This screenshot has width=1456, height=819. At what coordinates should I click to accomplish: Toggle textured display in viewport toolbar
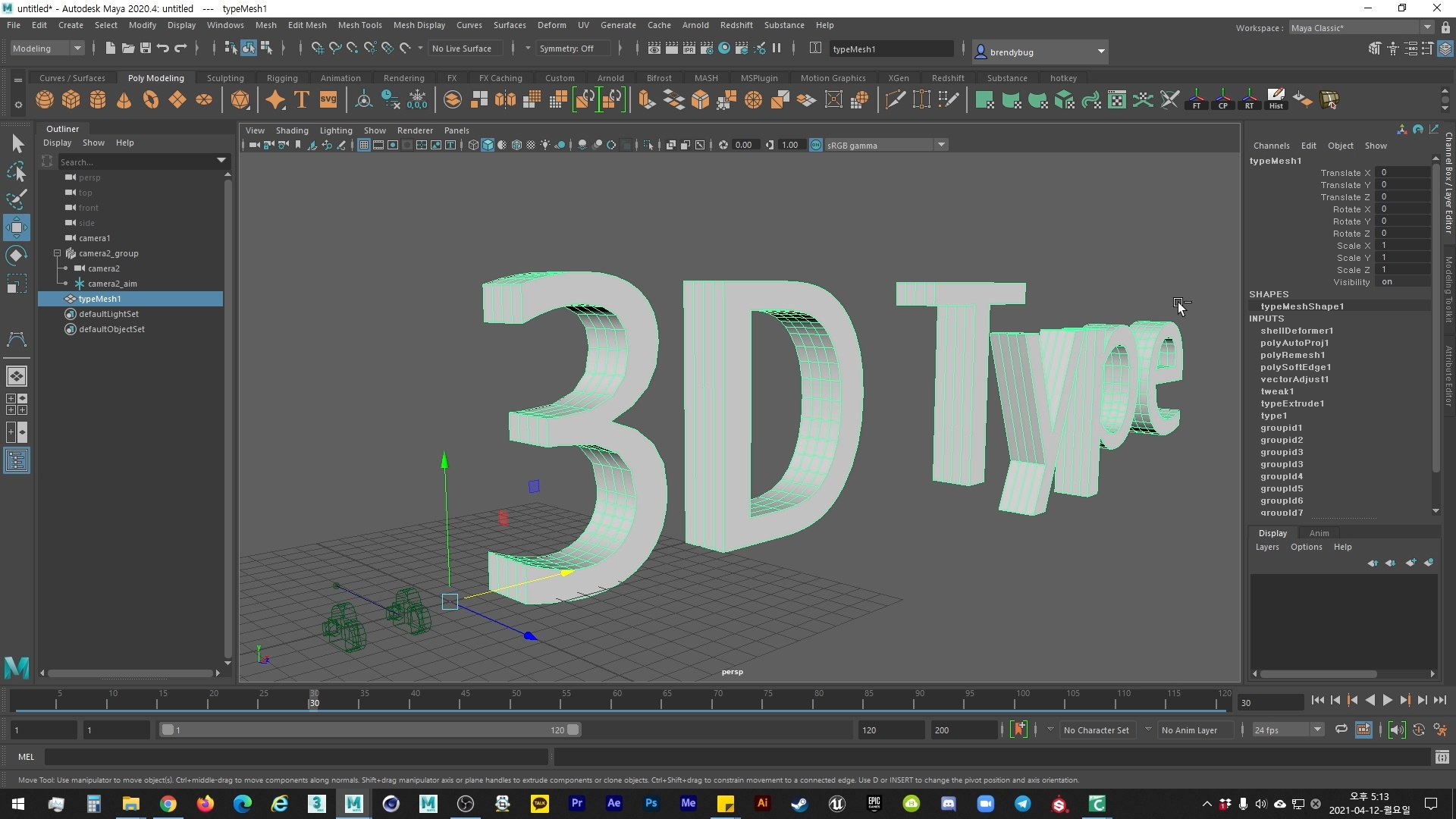(x=531, y=145)
